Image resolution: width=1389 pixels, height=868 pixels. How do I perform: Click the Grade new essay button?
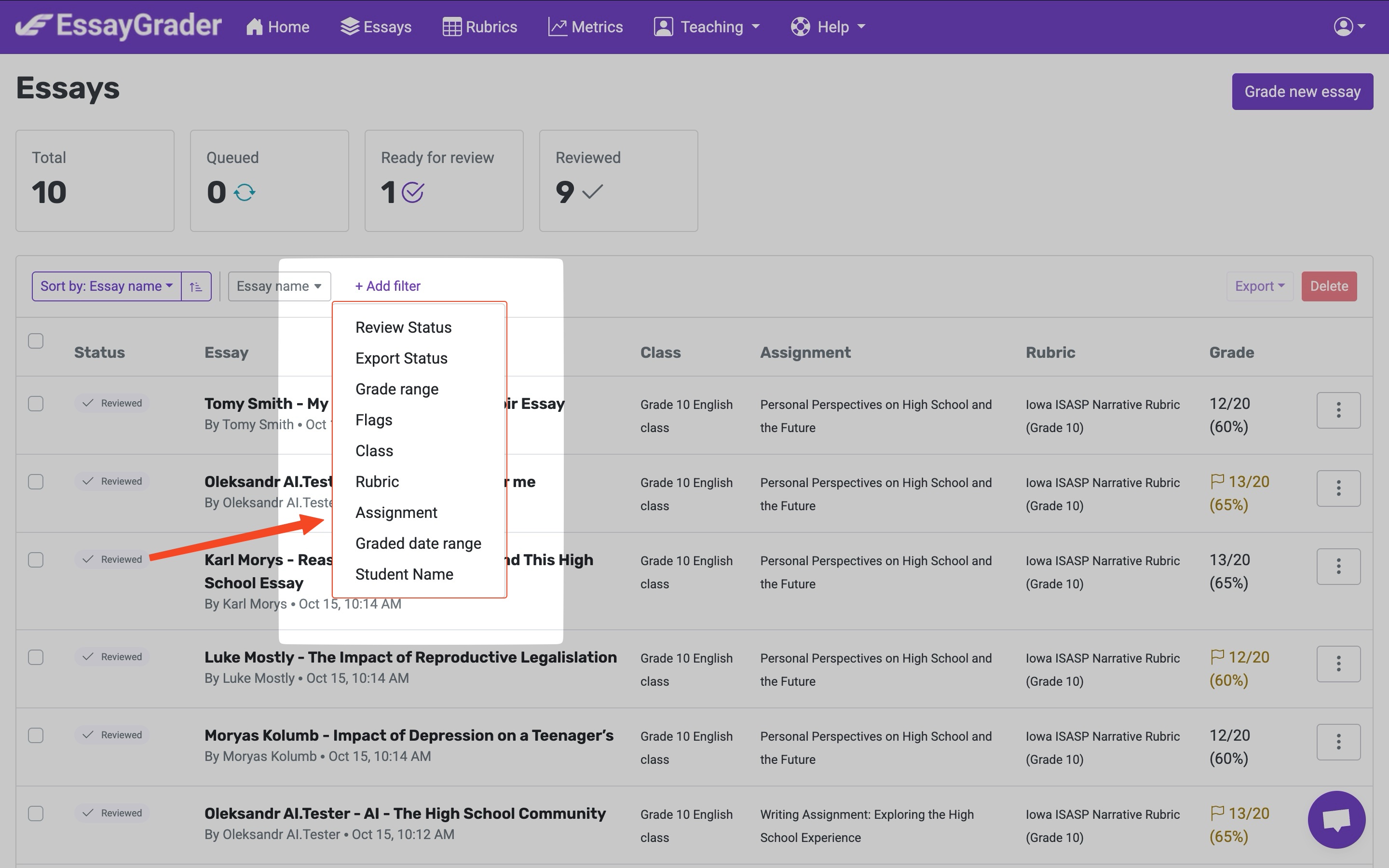[1302, 92]
